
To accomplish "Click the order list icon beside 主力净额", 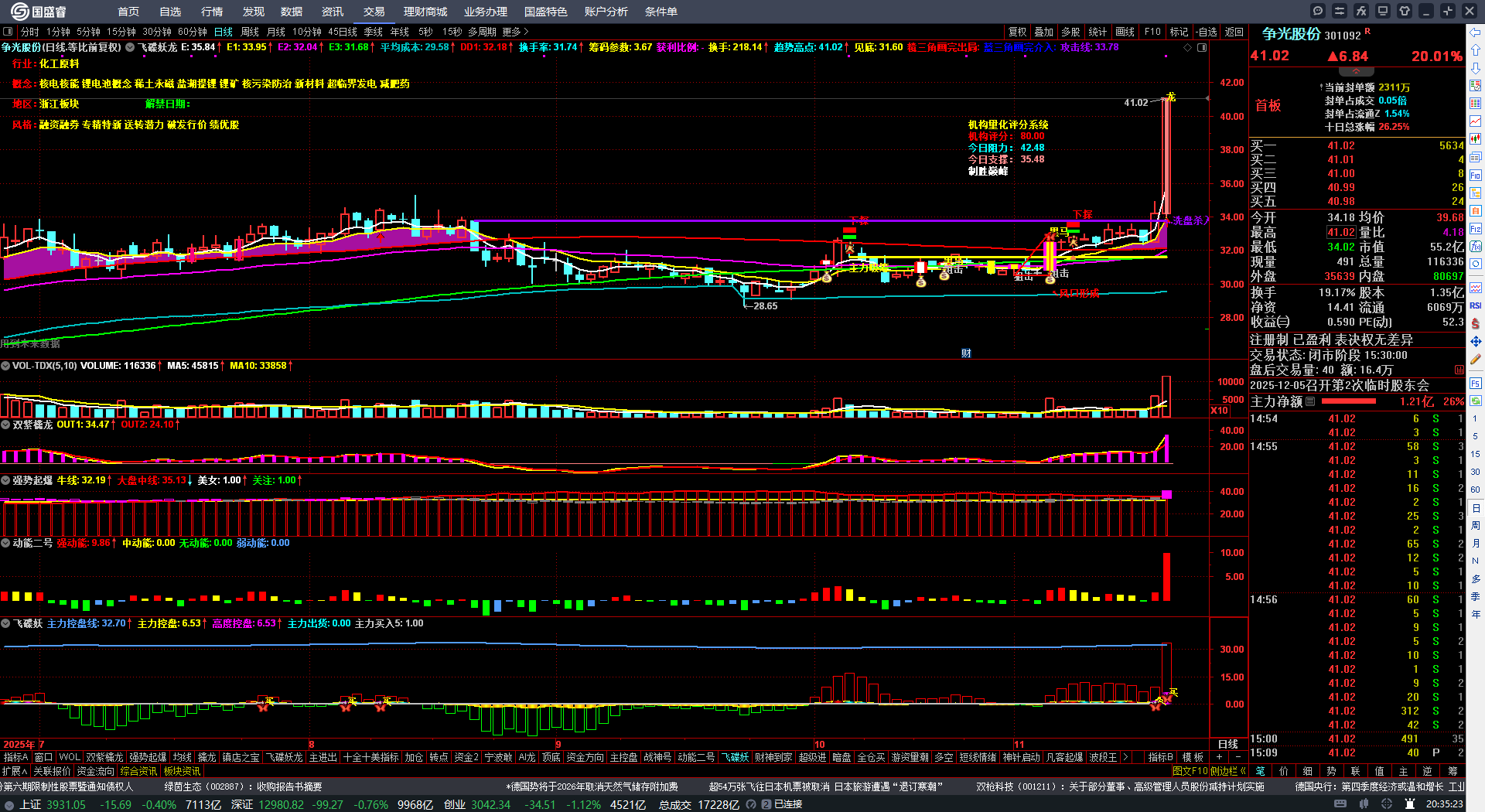I will click(1310, 401).
